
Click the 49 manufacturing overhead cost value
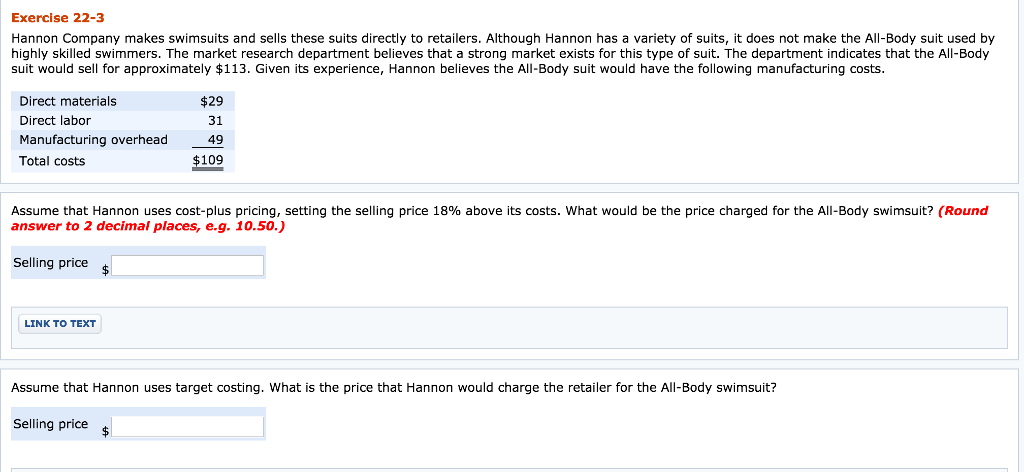coord(215,140)
